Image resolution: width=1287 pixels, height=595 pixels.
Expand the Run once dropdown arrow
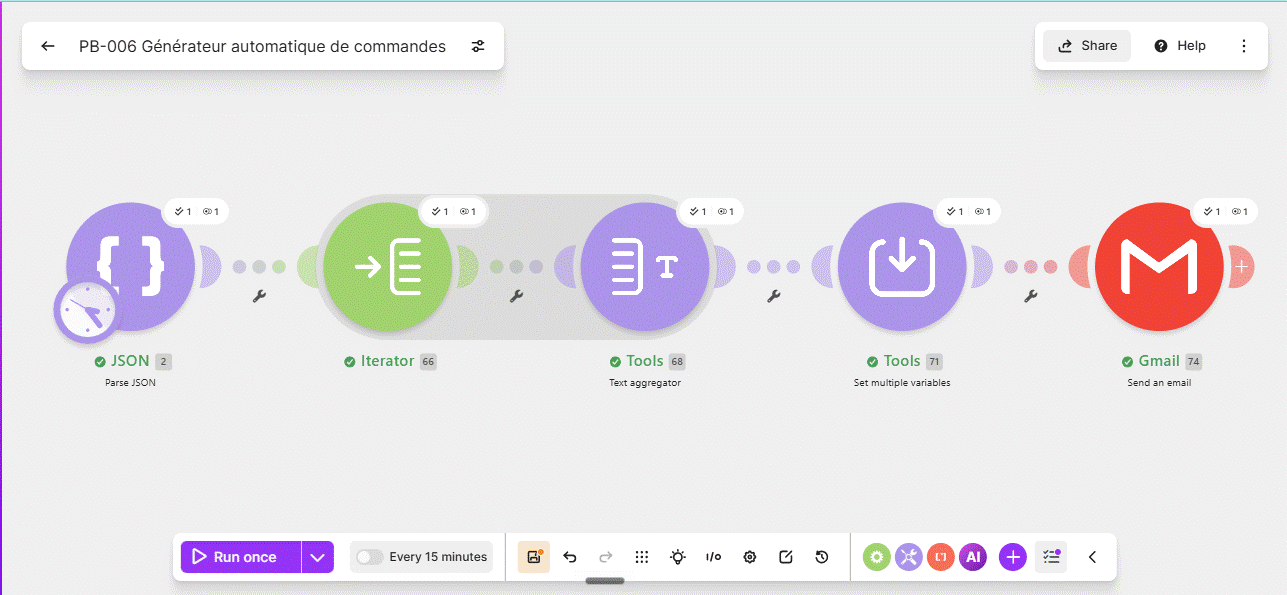click(x=317, y=557)
